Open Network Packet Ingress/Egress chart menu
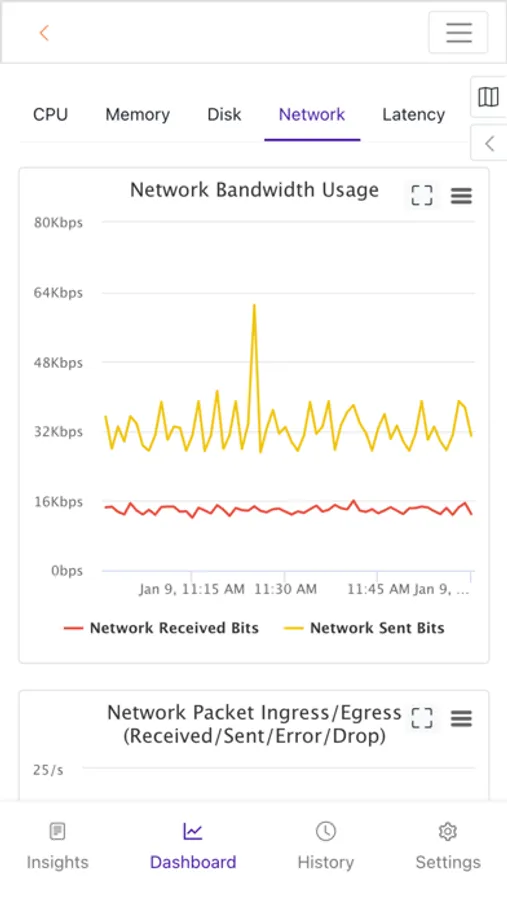Screen dimensions: 507x900 tap(462, 718)
